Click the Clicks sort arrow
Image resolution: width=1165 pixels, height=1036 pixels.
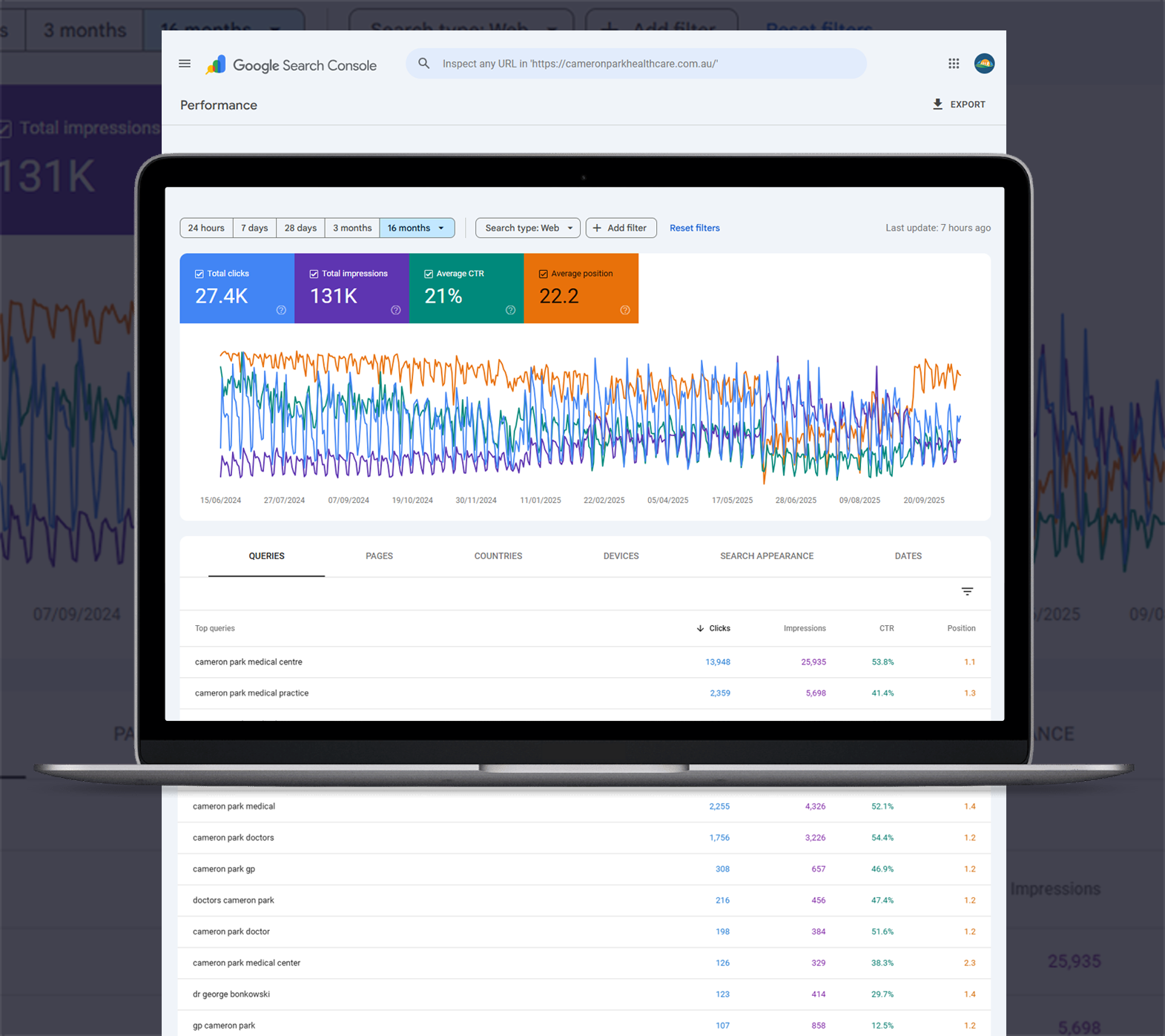700,628
